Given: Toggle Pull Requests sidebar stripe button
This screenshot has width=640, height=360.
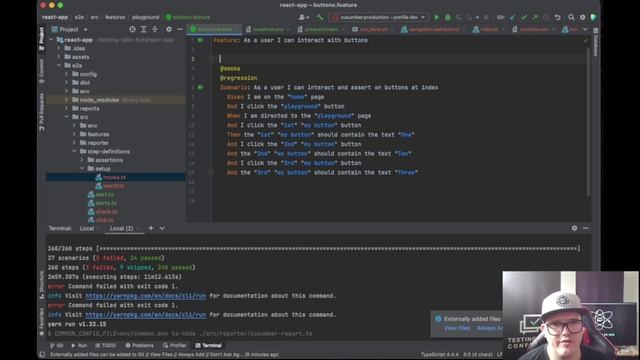Looking at the screenshot, I should [x=42, y=112].
